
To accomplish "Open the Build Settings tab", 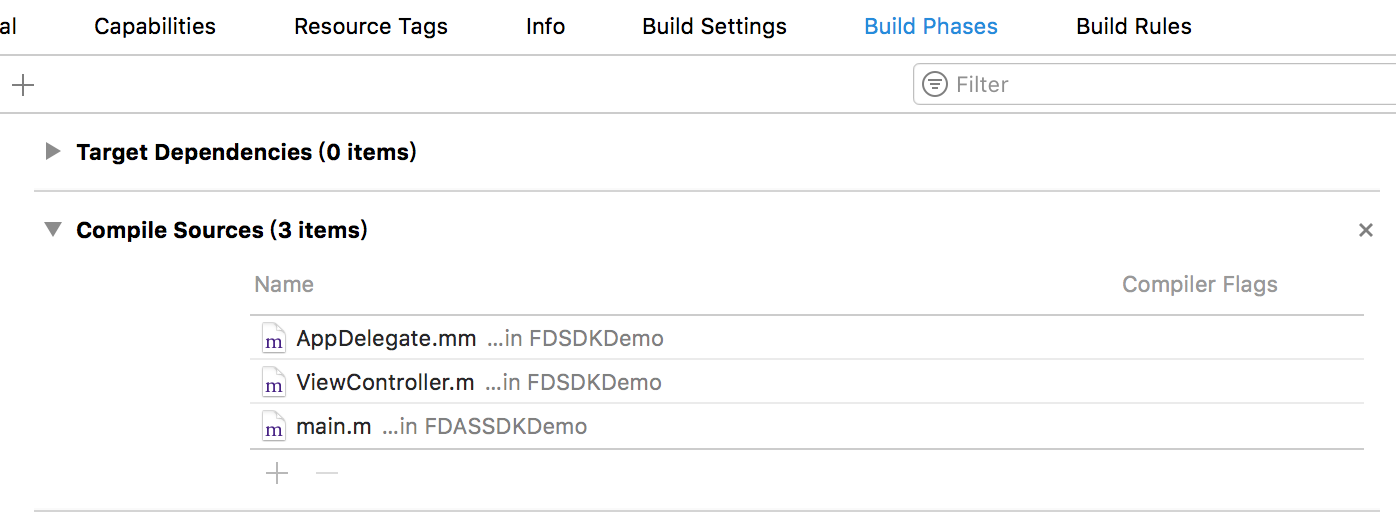I will pyautogui.click(x=714, y=27).
